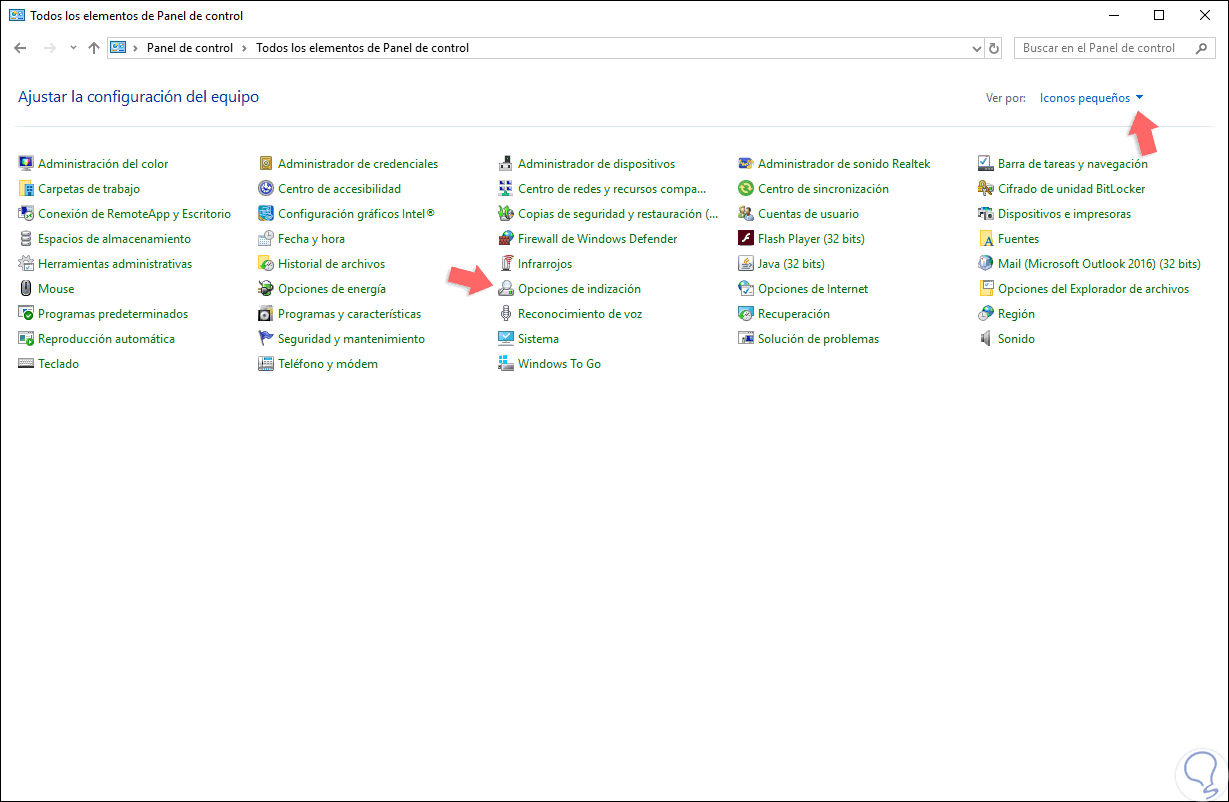Image resolution: width=1229 pixels, height=802 pixels.
Task: Open the Fuentes fonts icon
Action: (x=986, y=239)
